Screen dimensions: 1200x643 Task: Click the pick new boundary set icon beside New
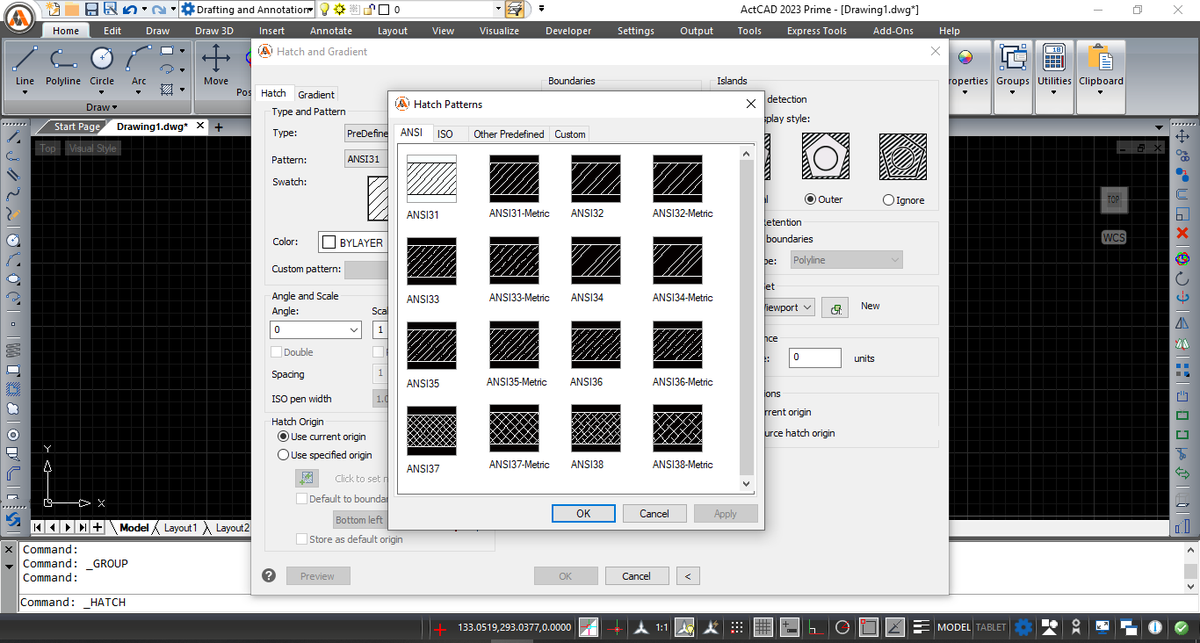(x=835, y=307)
